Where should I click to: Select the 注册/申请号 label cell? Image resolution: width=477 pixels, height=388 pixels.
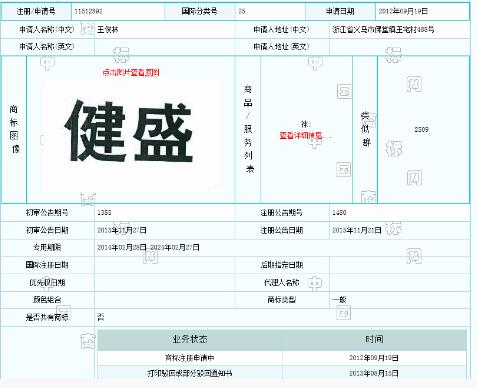click(x=36, y=11)
